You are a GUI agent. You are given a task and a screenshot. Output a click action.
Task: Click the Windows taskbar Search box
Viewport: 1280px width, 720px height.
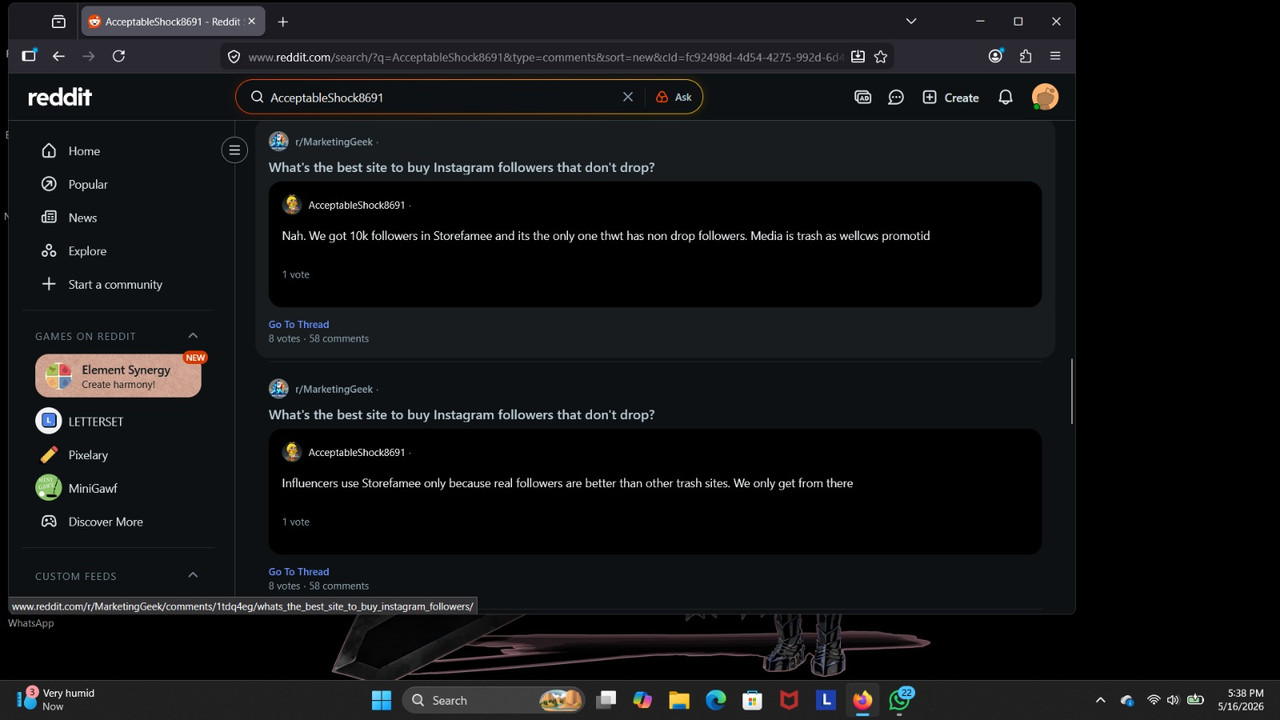point(494,700)
